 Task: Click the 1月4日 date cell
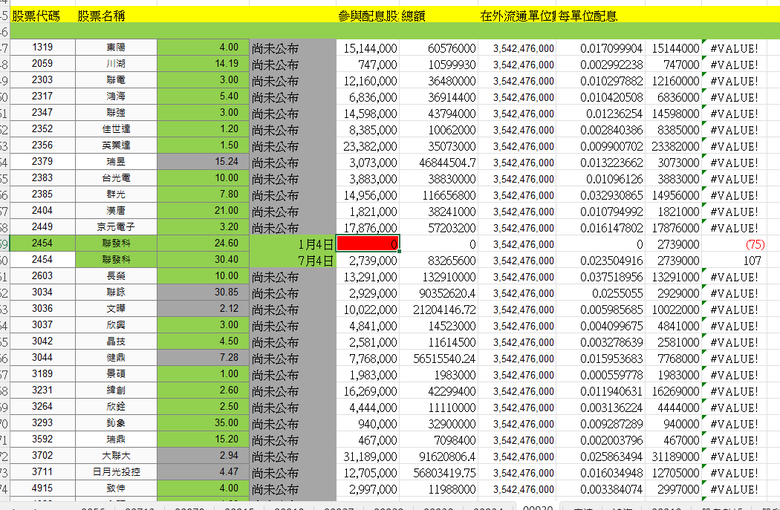tap(293, 244)
